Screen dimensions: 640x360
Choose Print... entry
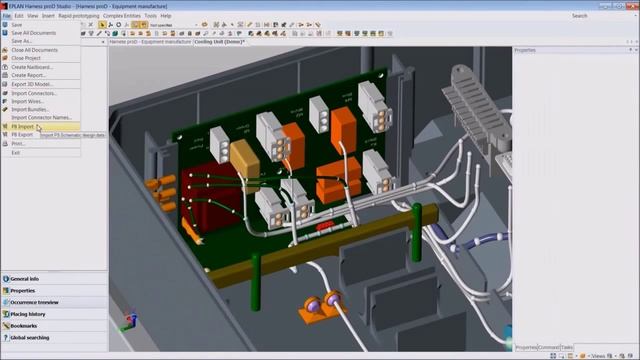click(x=41, y=144)
